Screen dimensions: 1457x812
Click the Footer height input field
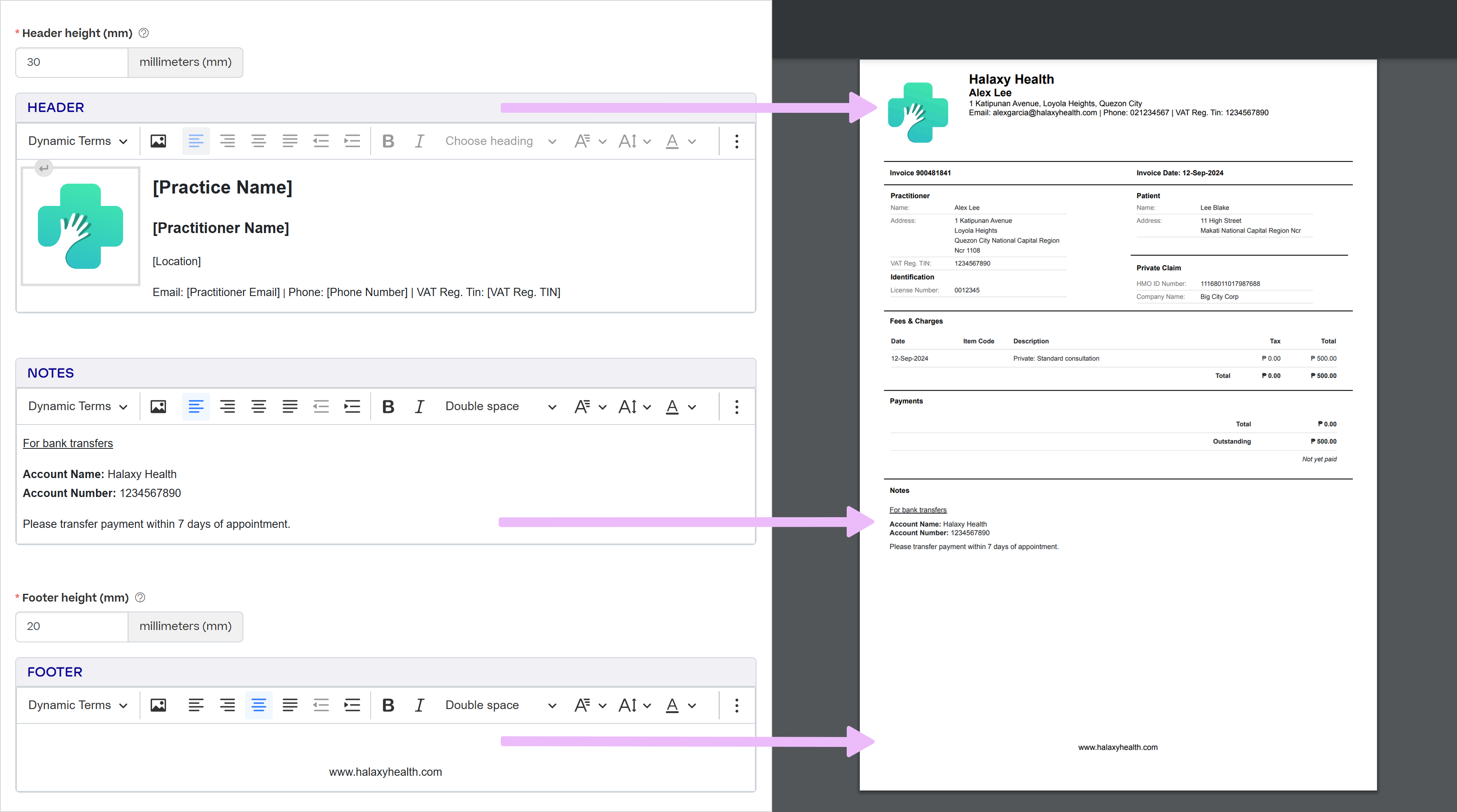pyautogui.click(x=72, y=627)
